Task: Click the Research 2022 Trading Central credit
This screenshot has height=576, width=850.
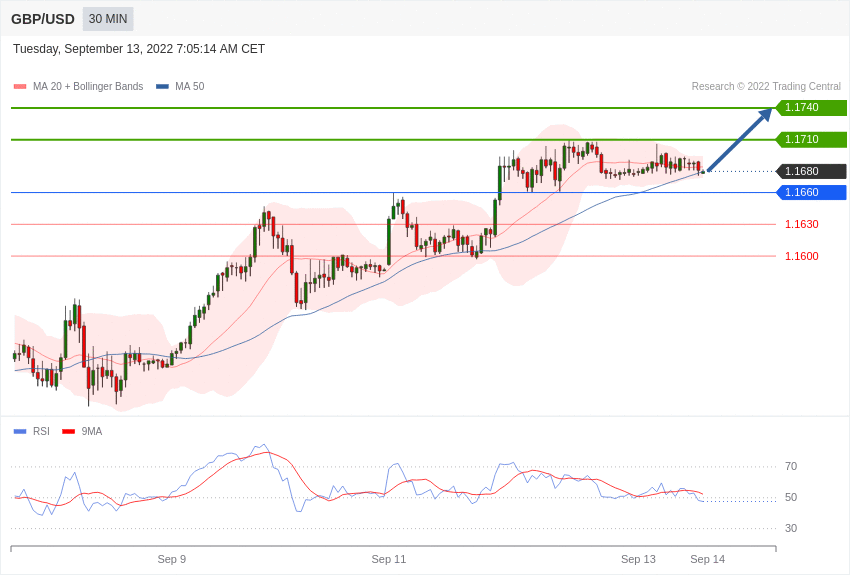Action: point(766,86)
